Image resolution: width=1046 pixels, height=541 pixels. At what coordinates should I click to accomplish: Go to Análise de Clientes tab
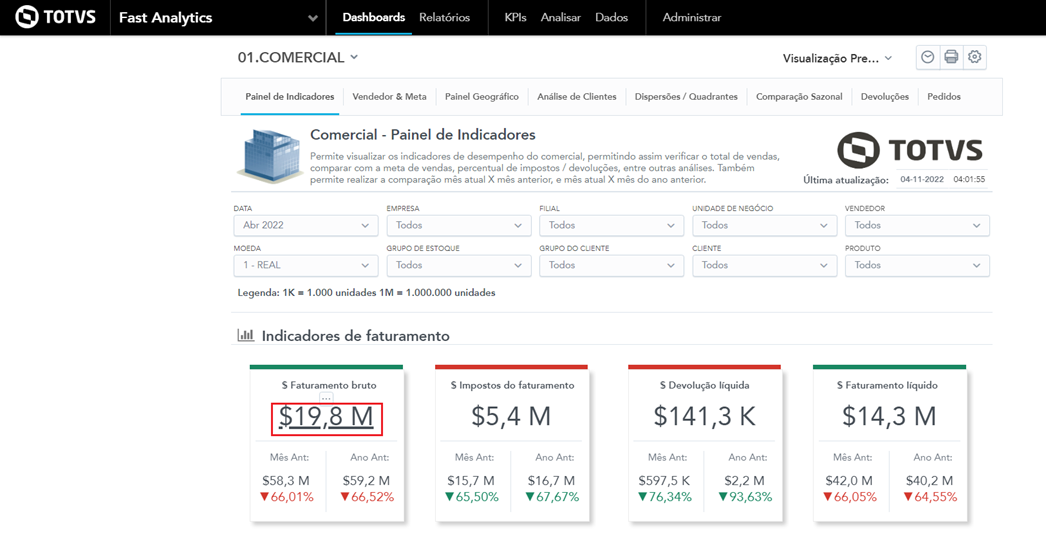click(x=577, y=97)
